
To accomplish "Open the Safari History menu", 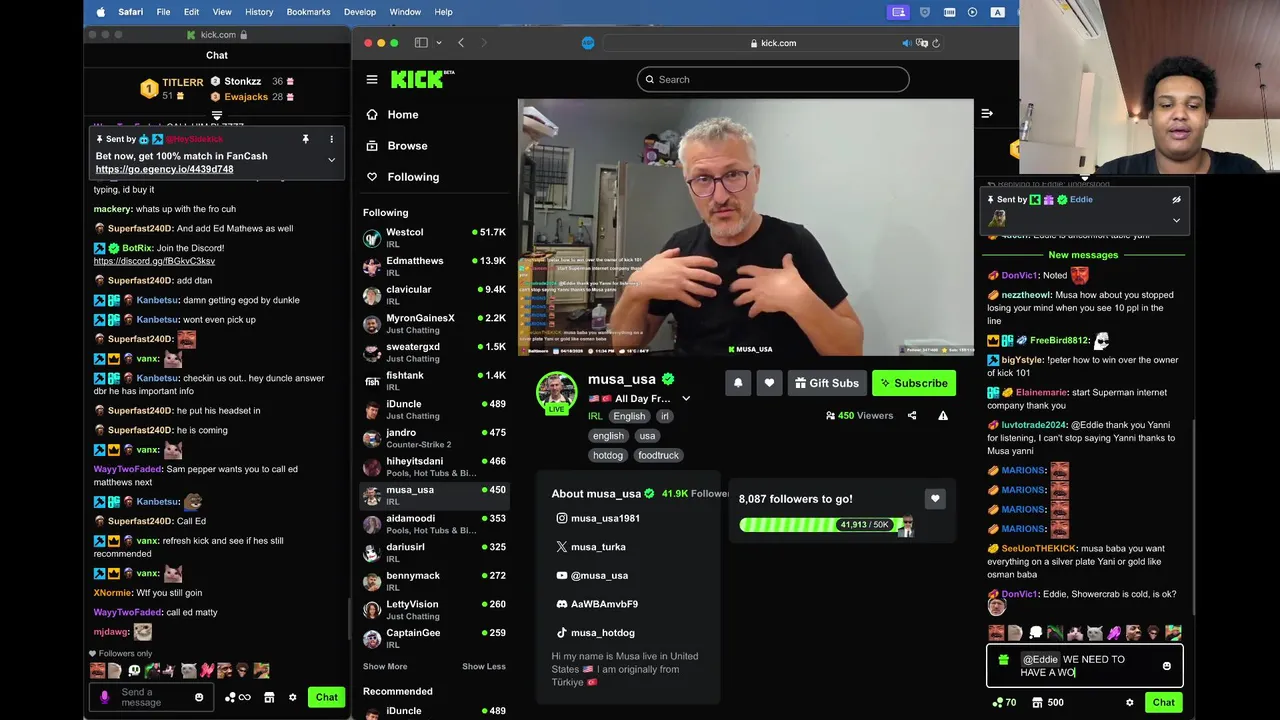I will (x=259, y=12).
